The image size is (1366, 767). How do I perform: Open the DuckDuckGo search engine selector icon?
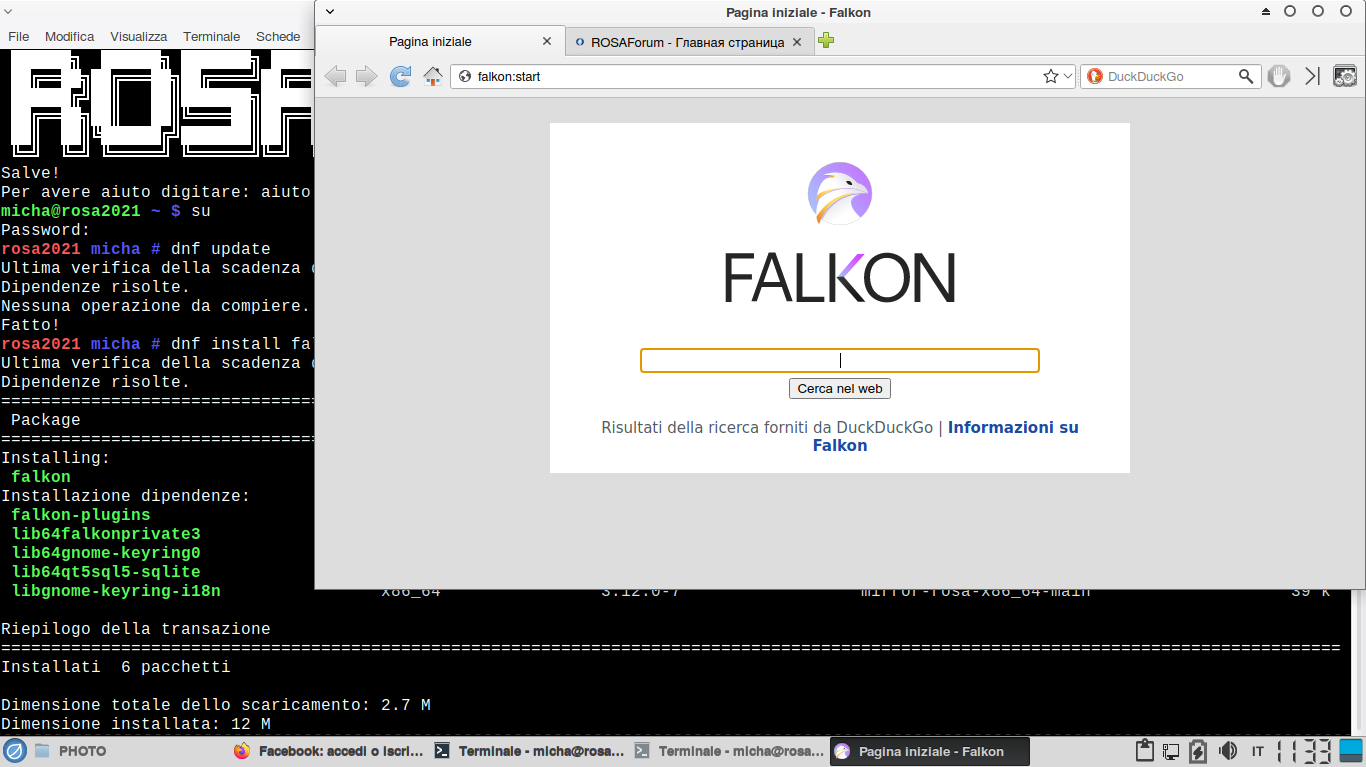point(1094,76)
